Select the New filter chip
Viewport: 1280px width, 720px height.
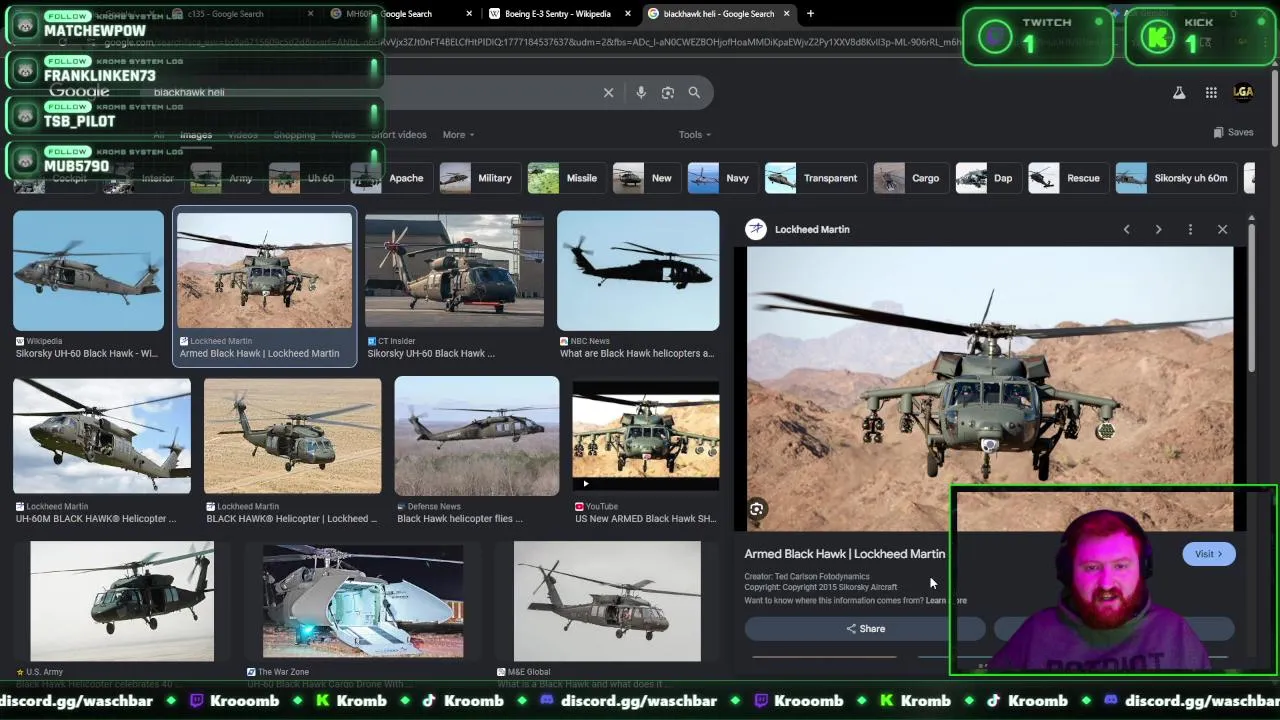(x=645, y=178)
